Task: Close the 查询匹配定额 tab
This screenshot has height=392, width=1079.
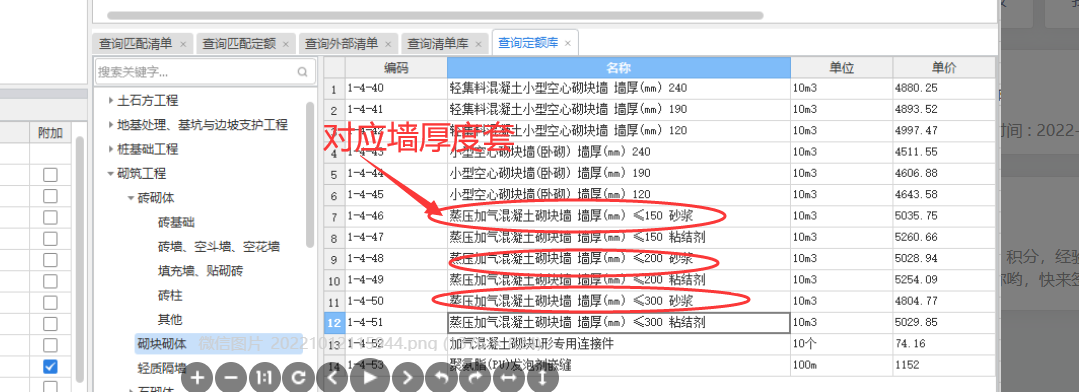Action: (x=286, y=44)
